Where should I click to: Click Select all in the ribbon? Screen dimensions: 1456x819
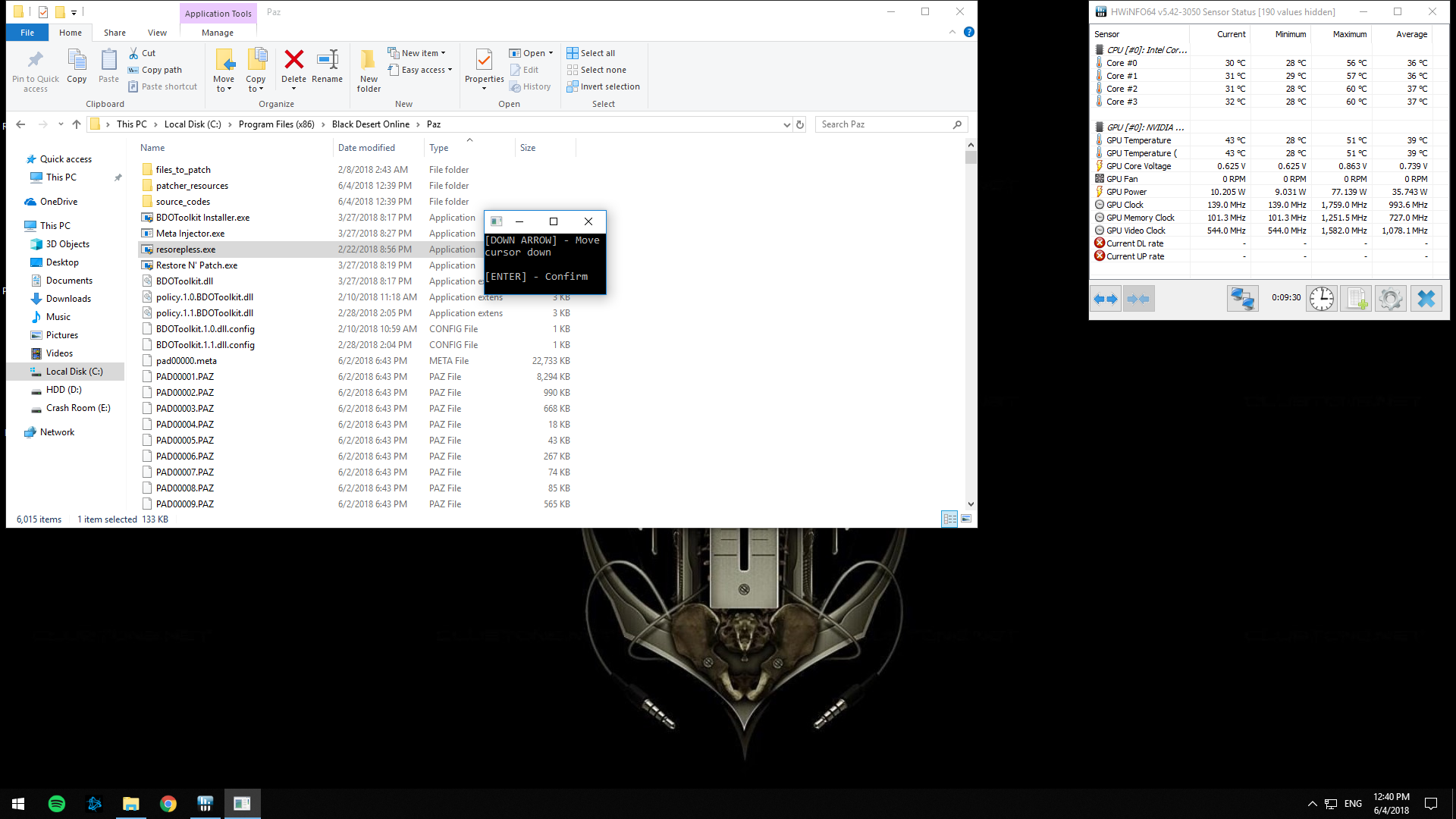tap(591, 53)
